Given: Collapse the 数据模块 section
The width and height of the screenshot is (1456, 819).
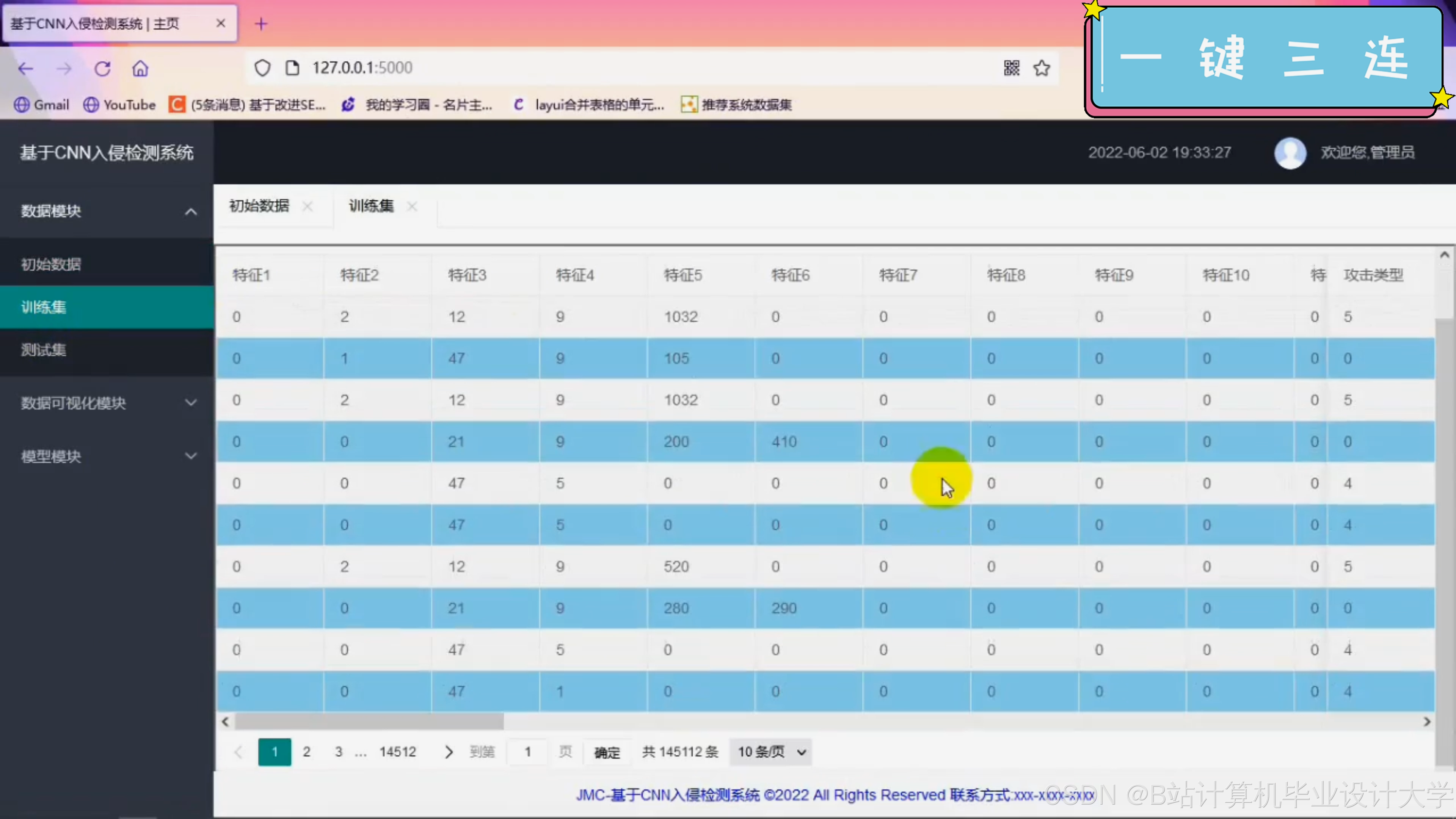Looking at the screenshot, I should click(x=106, y=211).
